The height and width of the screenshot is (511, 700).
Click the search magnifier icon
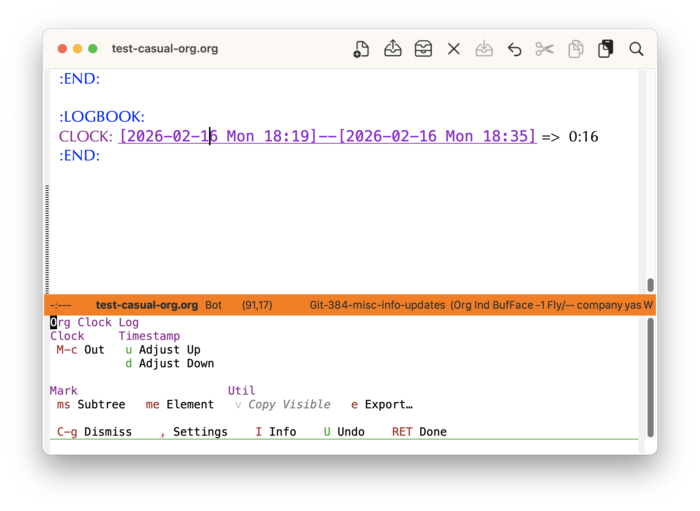[636, 49]
